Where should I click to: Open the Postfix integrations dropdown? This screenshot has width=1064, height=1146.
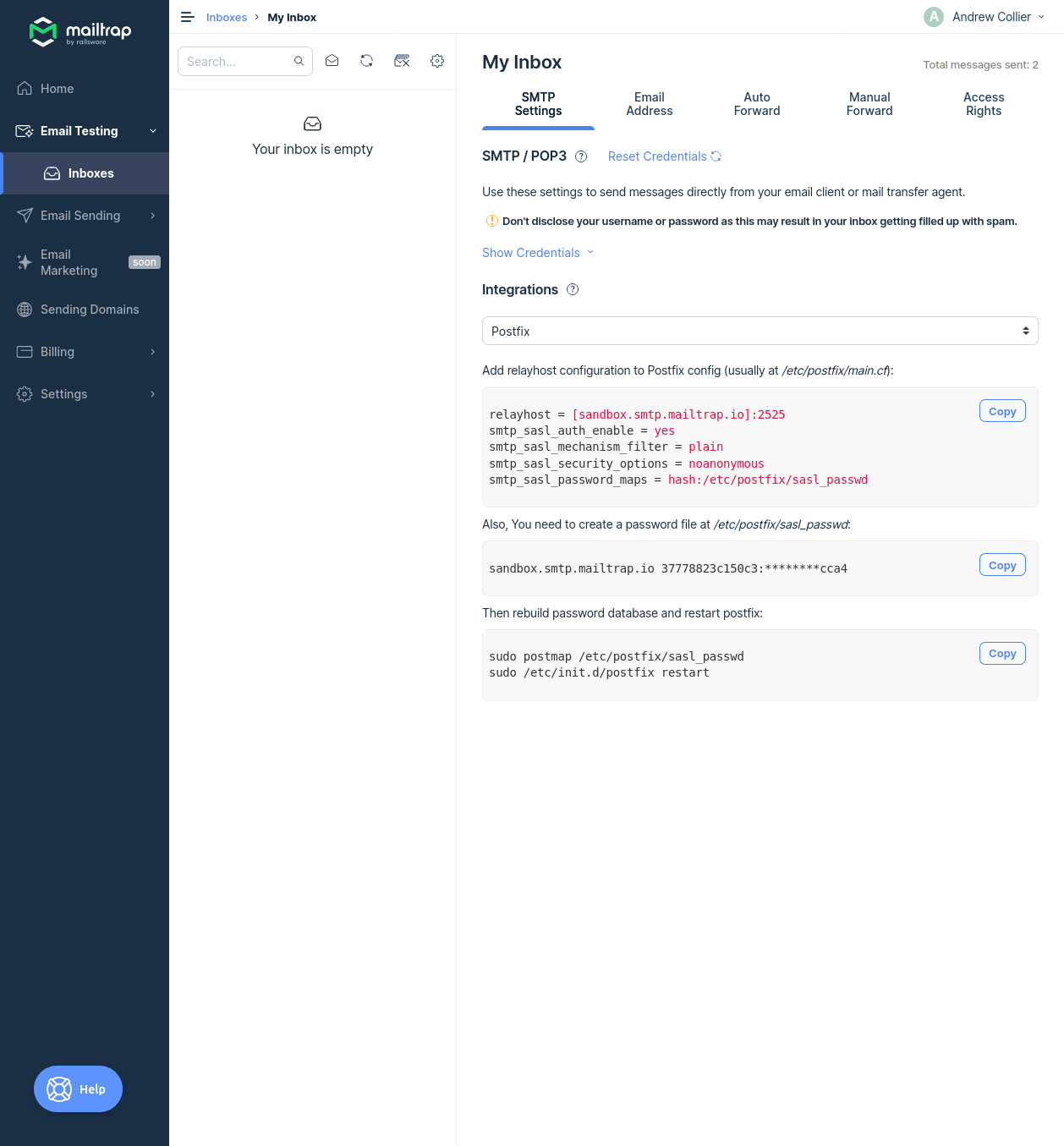pos(760,331)
